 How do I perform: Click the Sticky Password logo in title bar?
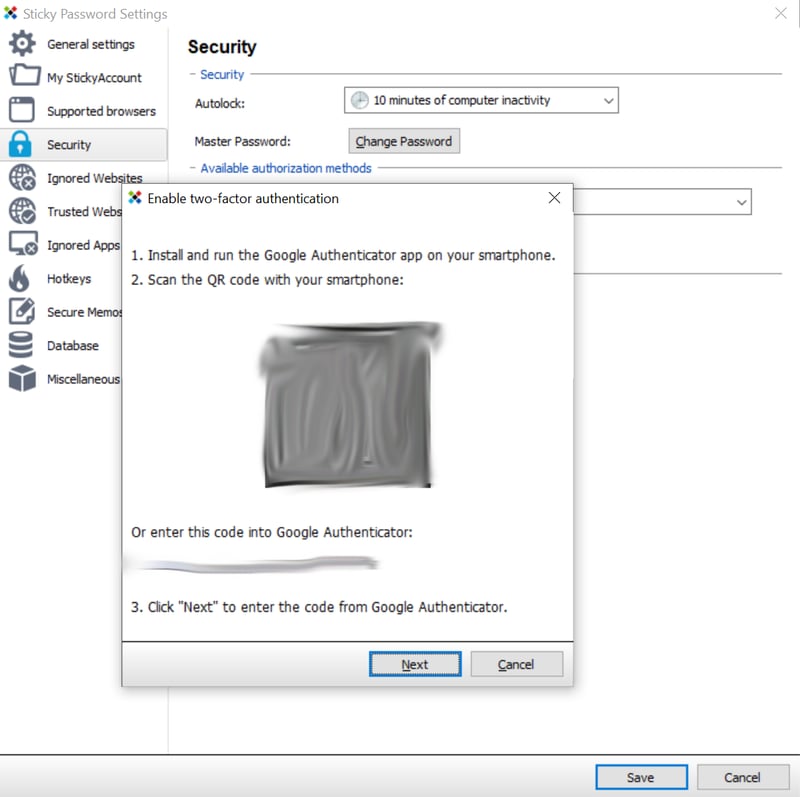11,13
